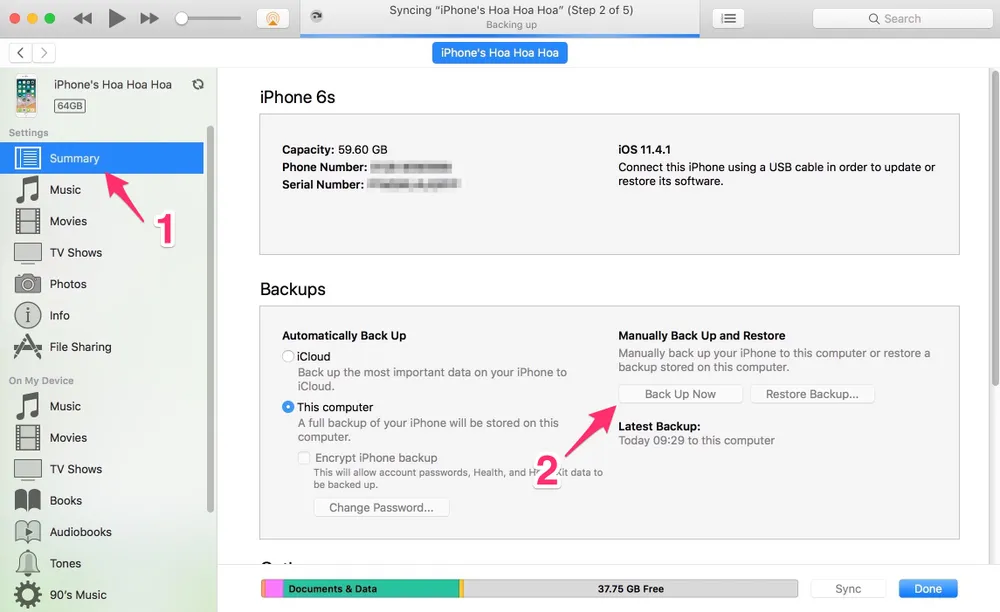Viewport: 1000px width, 612px height.
Task: Select the This computer radio button
Action: tap(288, 407)
